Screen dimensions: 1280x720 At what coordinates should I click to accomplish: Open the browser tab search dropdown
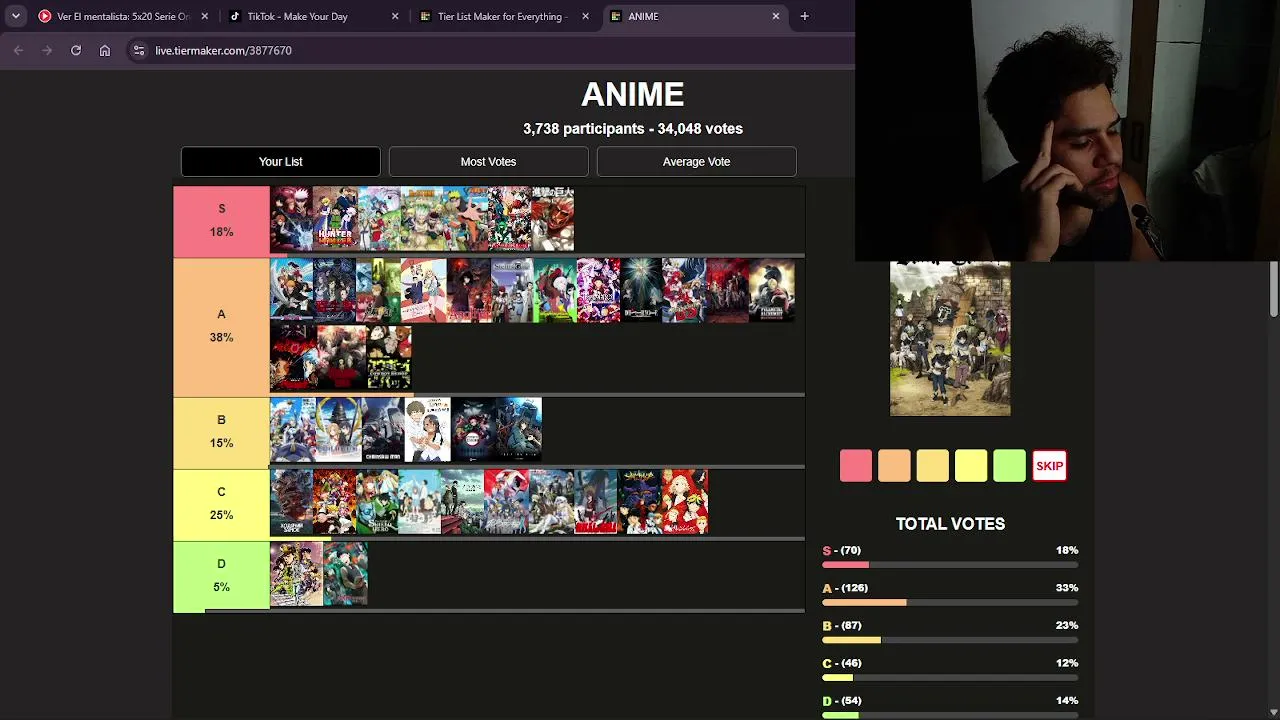(15, 16)
